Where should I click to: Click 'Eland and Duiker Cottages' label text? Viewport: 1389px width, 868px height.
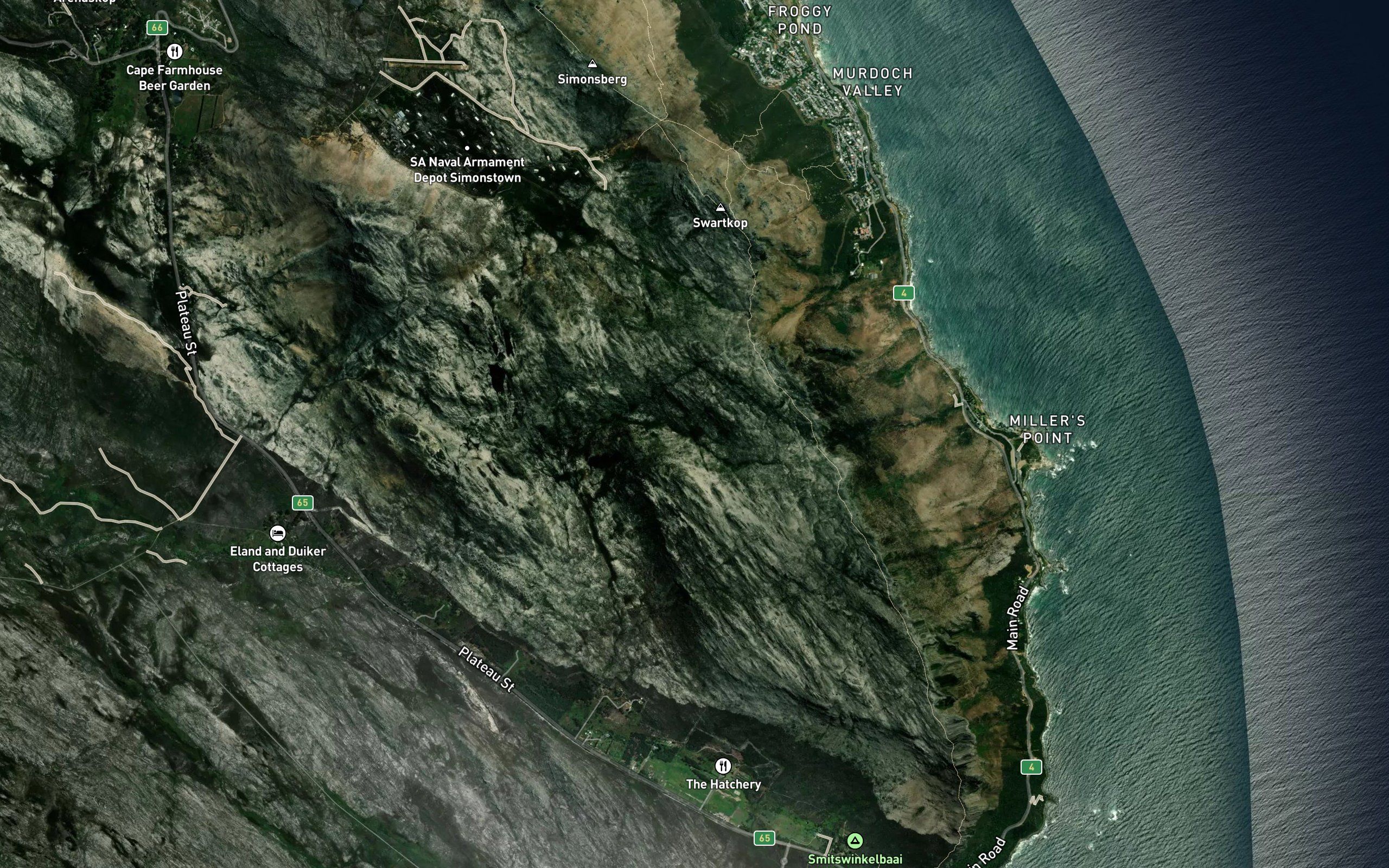[278, 559]
